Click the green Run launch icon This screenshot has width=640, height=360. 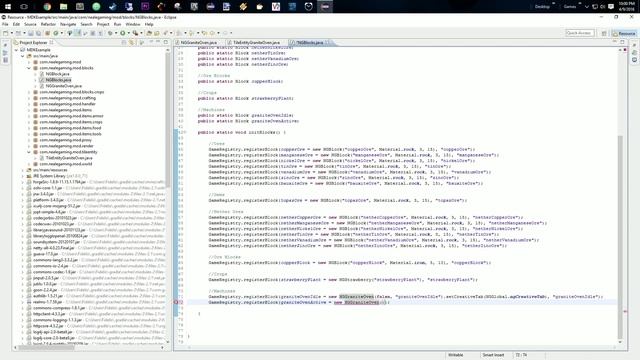click(122, 33)
